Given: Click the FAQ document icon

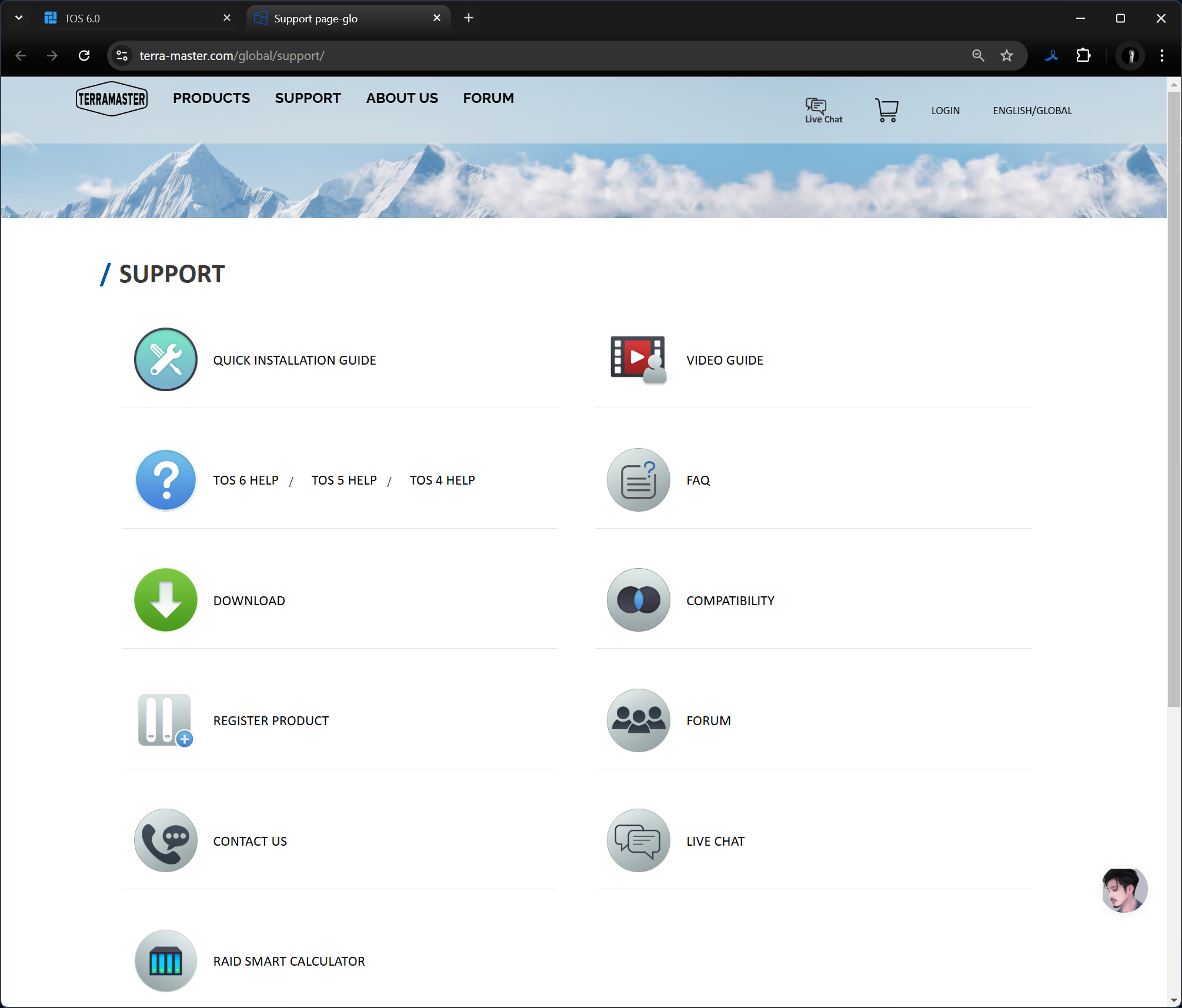Looking at the screenshot, I should [x=638, y=480].
